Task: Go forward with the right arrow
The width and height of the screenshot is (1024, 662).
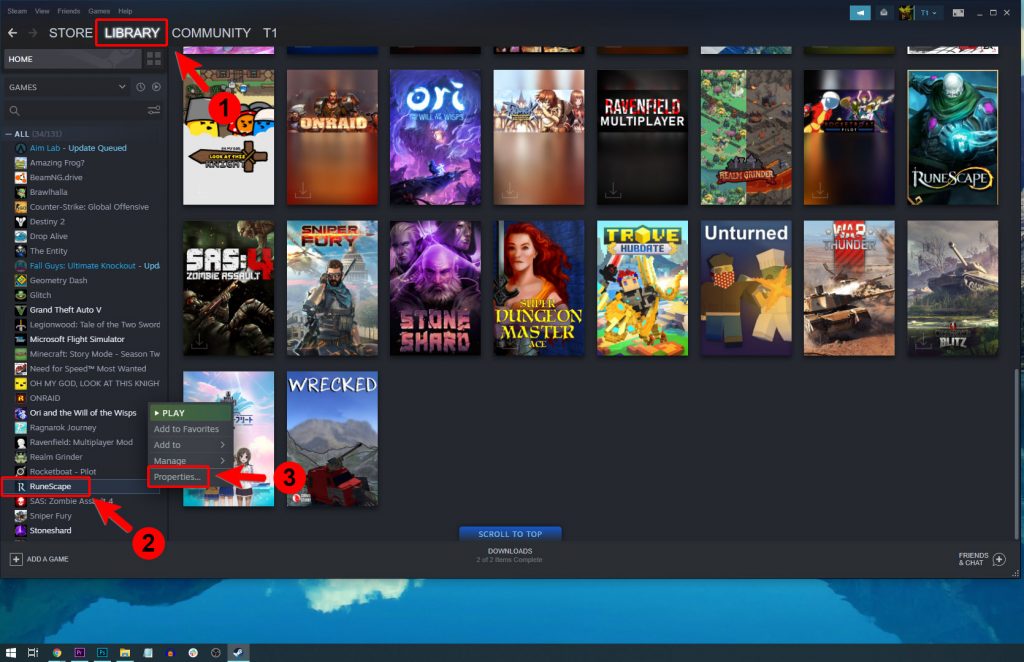Action: tap(33, 33)
